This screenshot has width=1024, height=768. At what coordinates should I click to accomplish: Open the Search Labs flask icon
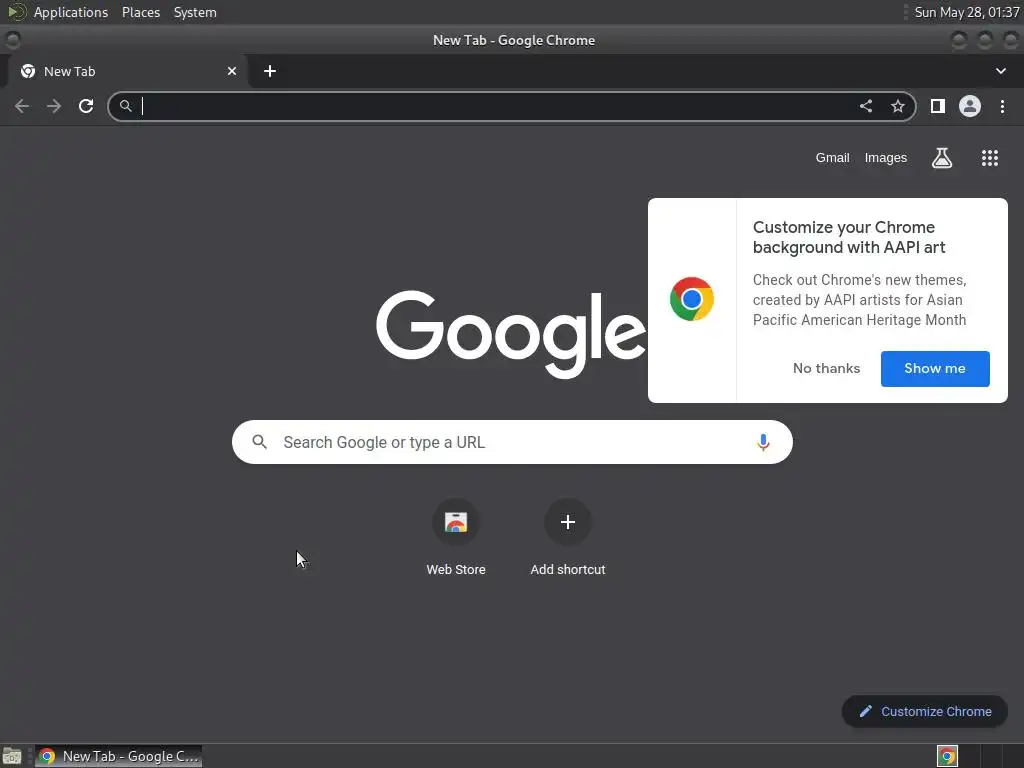942,158
